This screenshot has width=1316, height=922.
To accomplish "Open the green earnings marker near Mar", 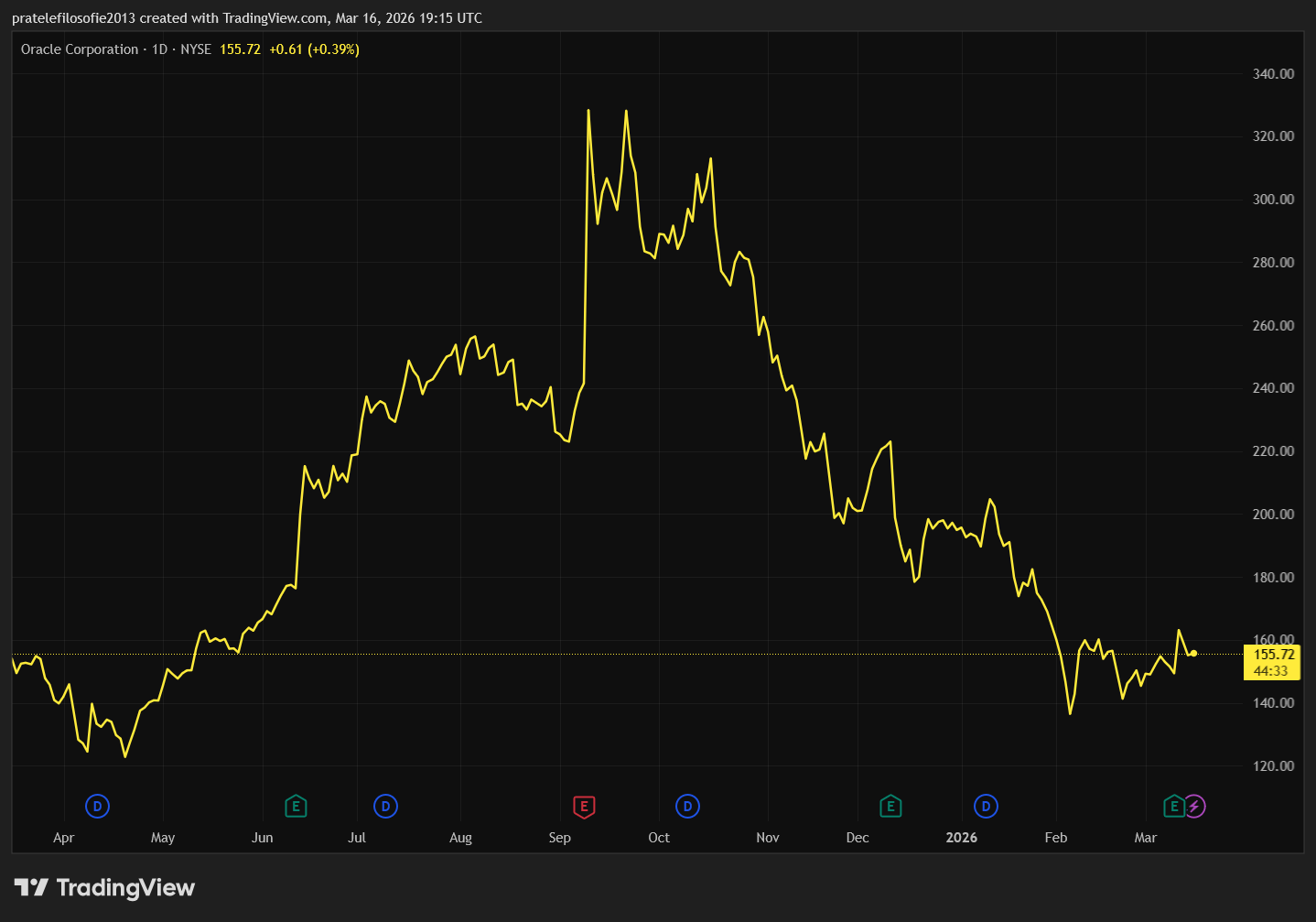I will (1174, 807).
